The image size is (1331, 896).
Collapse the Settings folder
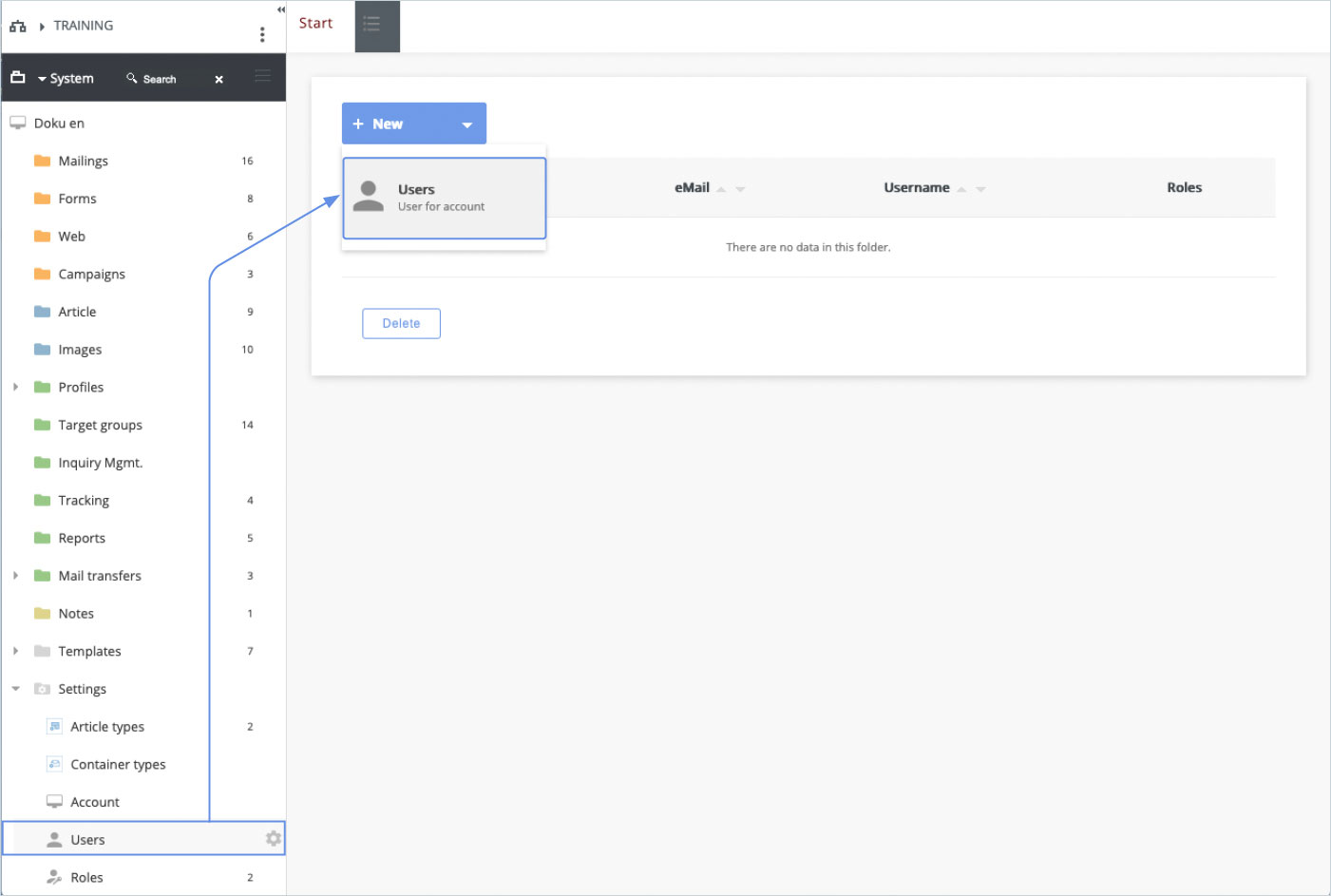pos(16,689)
